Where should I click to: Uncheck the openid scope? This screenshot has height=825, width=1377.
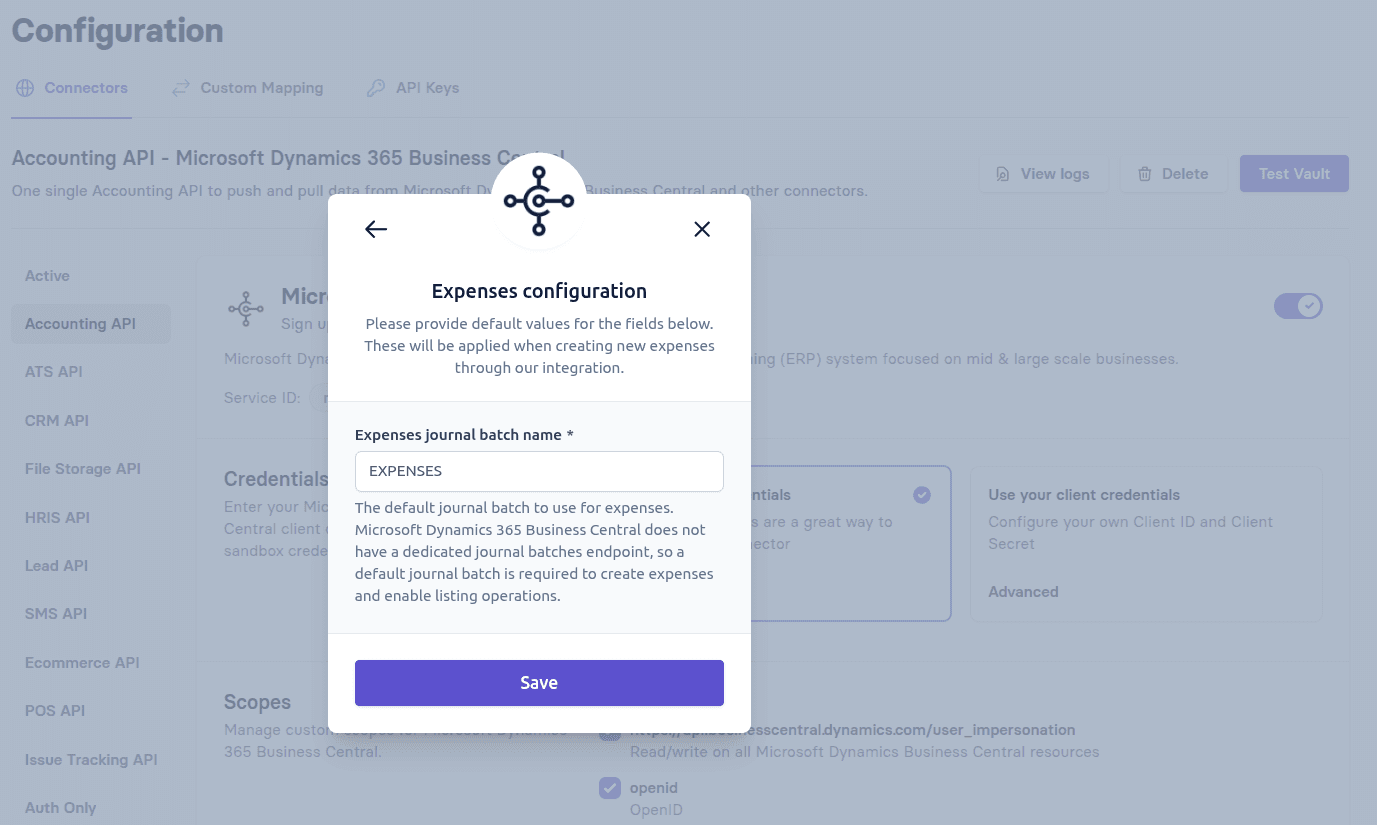tap(610, 788)
